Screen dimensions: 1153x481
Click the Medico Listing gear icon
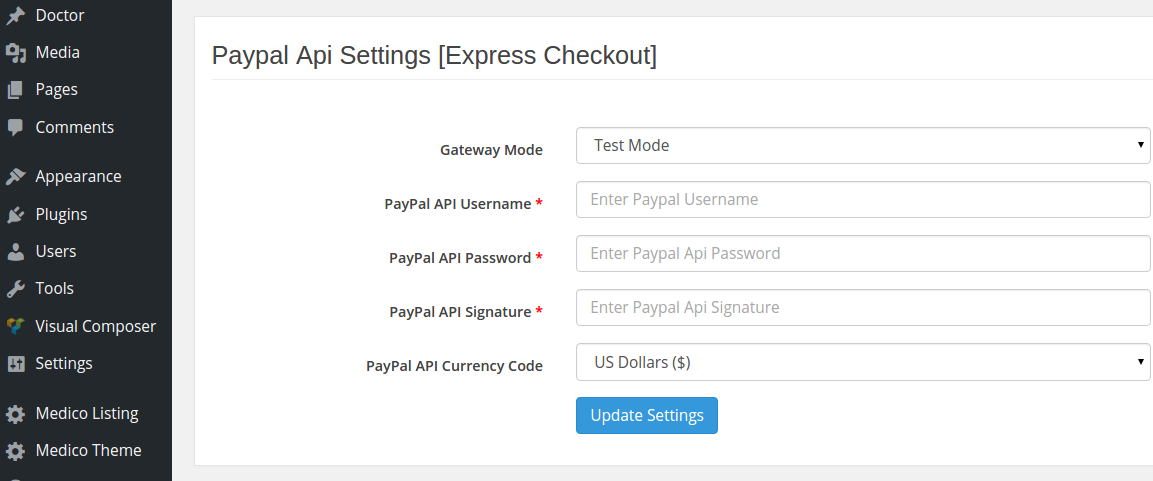15,414
